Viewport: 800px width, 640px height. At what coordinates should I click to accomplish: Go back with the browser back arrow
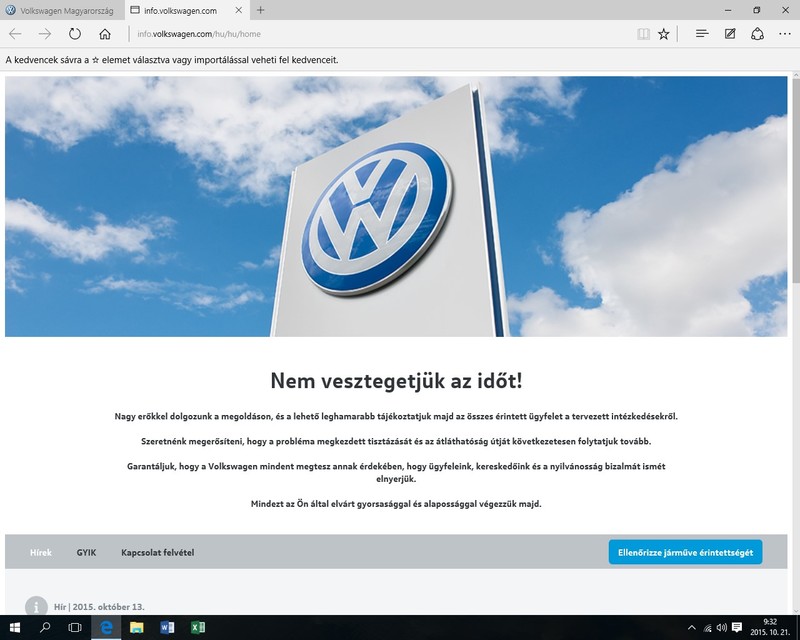coord(15,34)
